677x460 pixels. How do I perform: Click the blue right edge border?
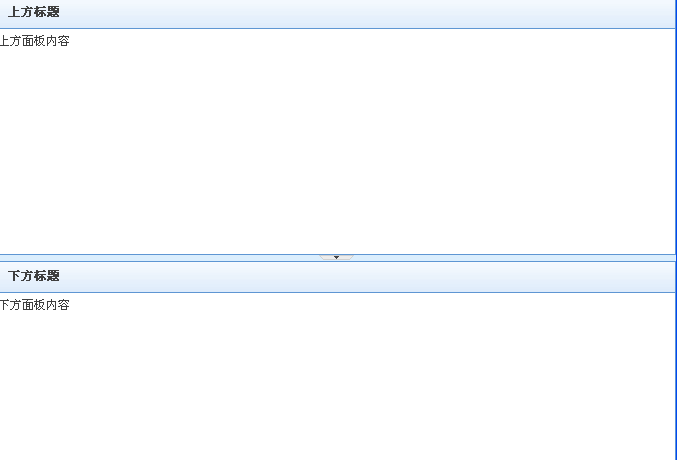[x=676, y=230]
